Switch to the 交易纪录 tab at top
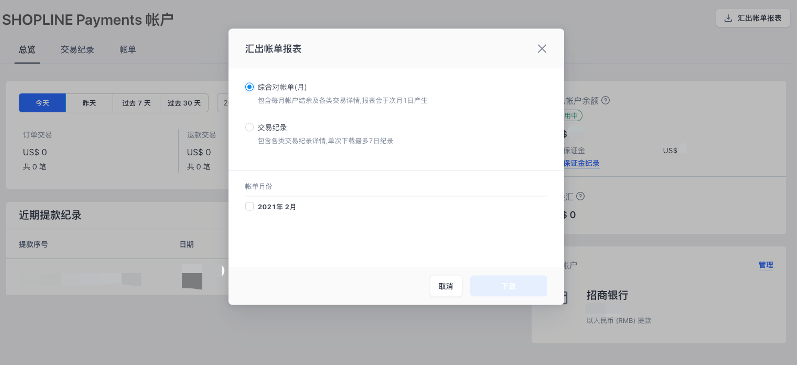This screenshot has height=365, width=797. [77, 50]
